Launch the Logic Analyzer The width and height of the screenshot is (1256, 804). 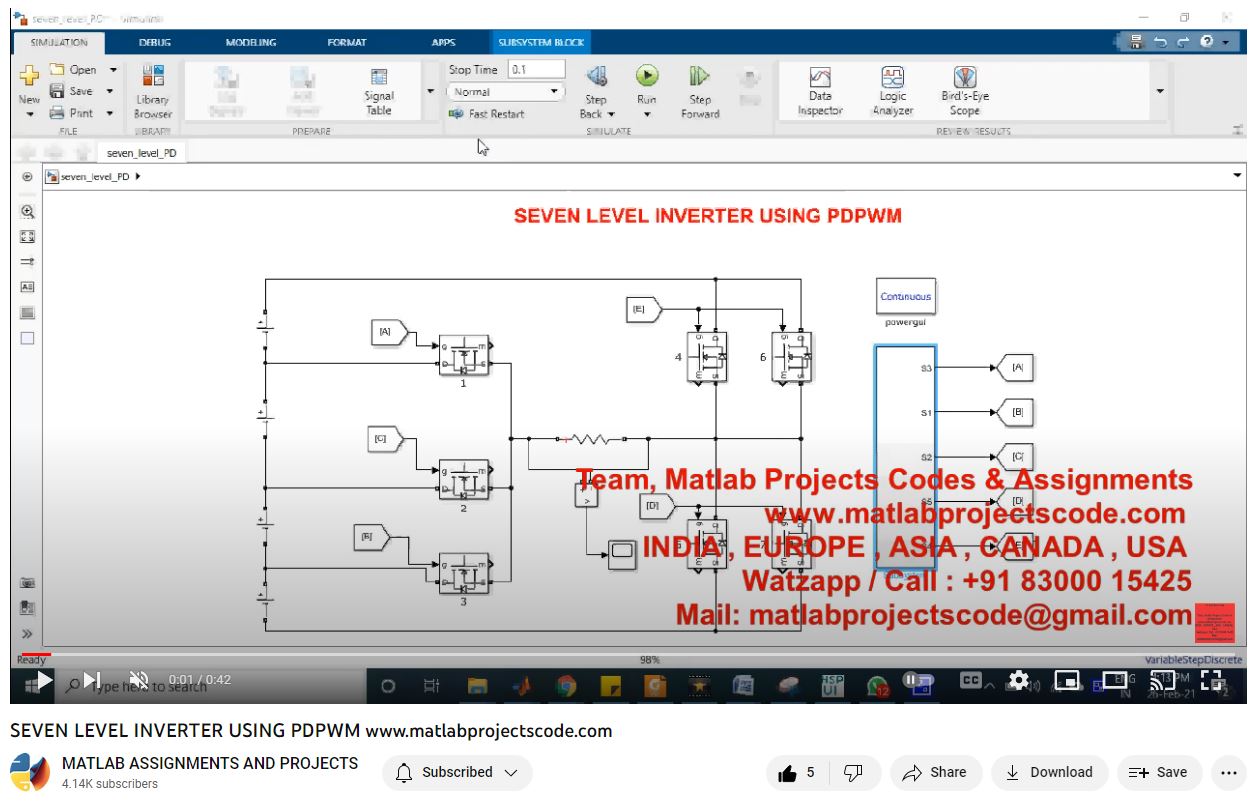892,90
